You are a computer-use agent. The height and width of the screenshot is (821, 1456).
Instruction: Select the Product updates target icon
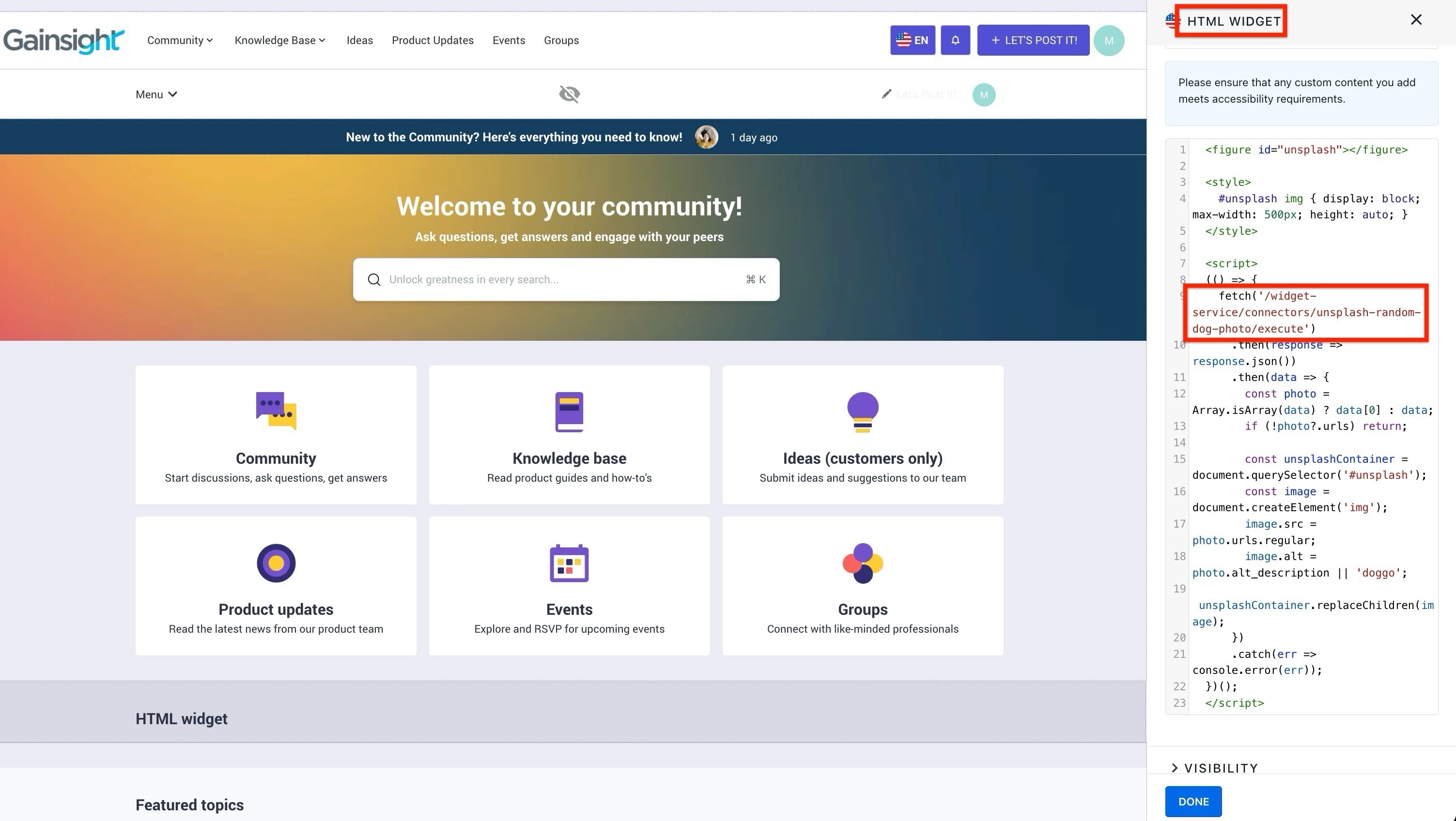[276, 563]
